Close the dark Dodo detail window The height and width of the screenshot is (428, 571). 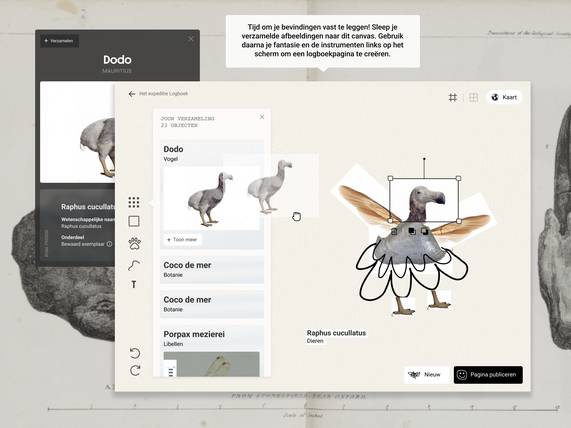click(x=191, y=39)
